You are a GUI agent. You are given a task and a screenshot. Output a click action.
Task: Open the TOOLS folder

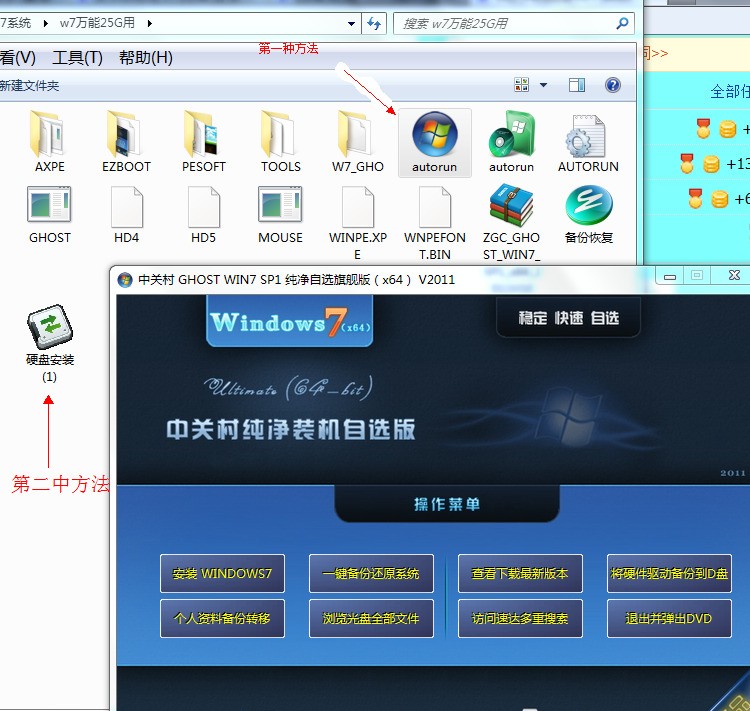point(280,142)
